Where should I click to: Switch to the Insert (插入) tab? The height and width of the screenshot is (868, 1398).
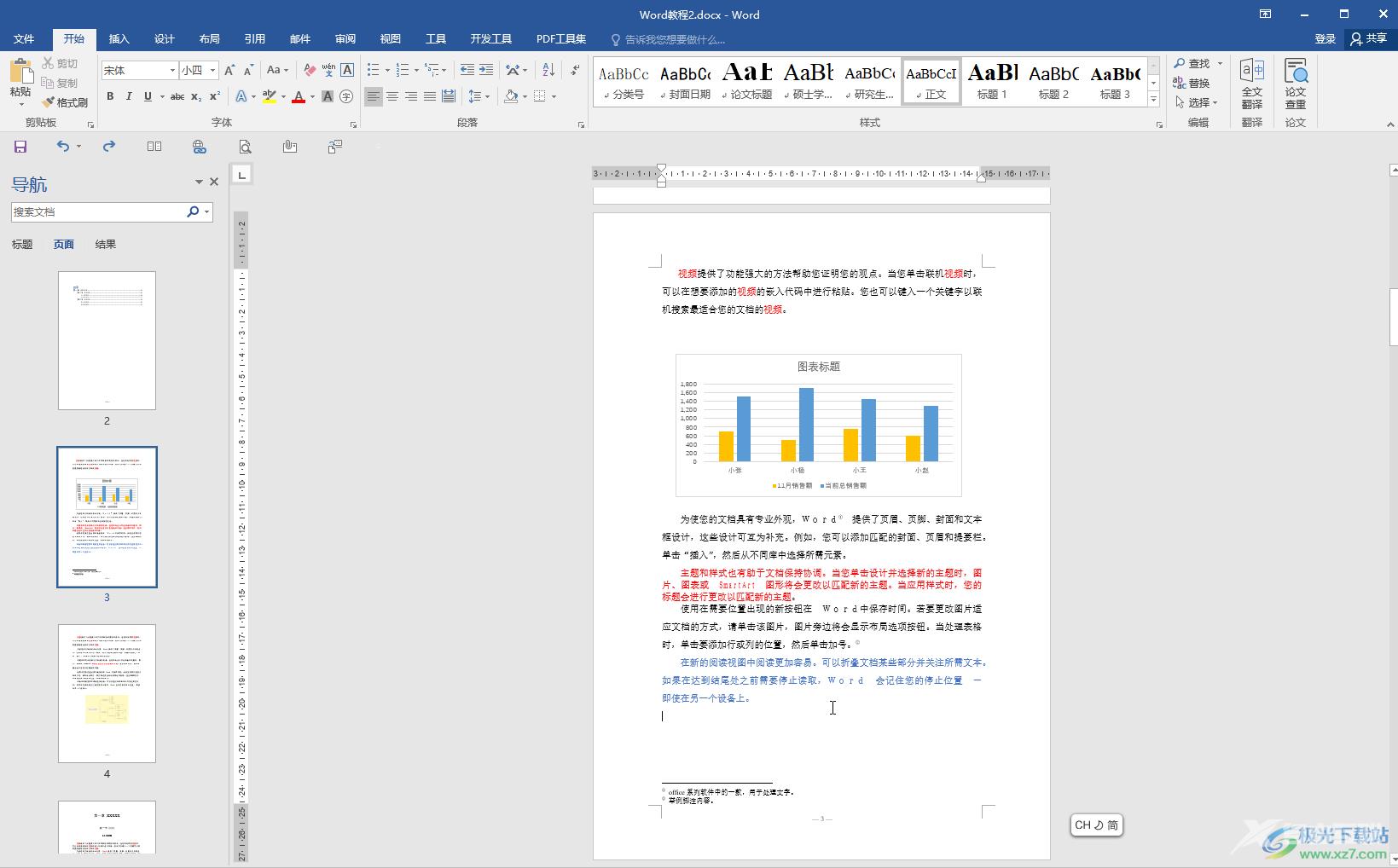coord(119,39)
